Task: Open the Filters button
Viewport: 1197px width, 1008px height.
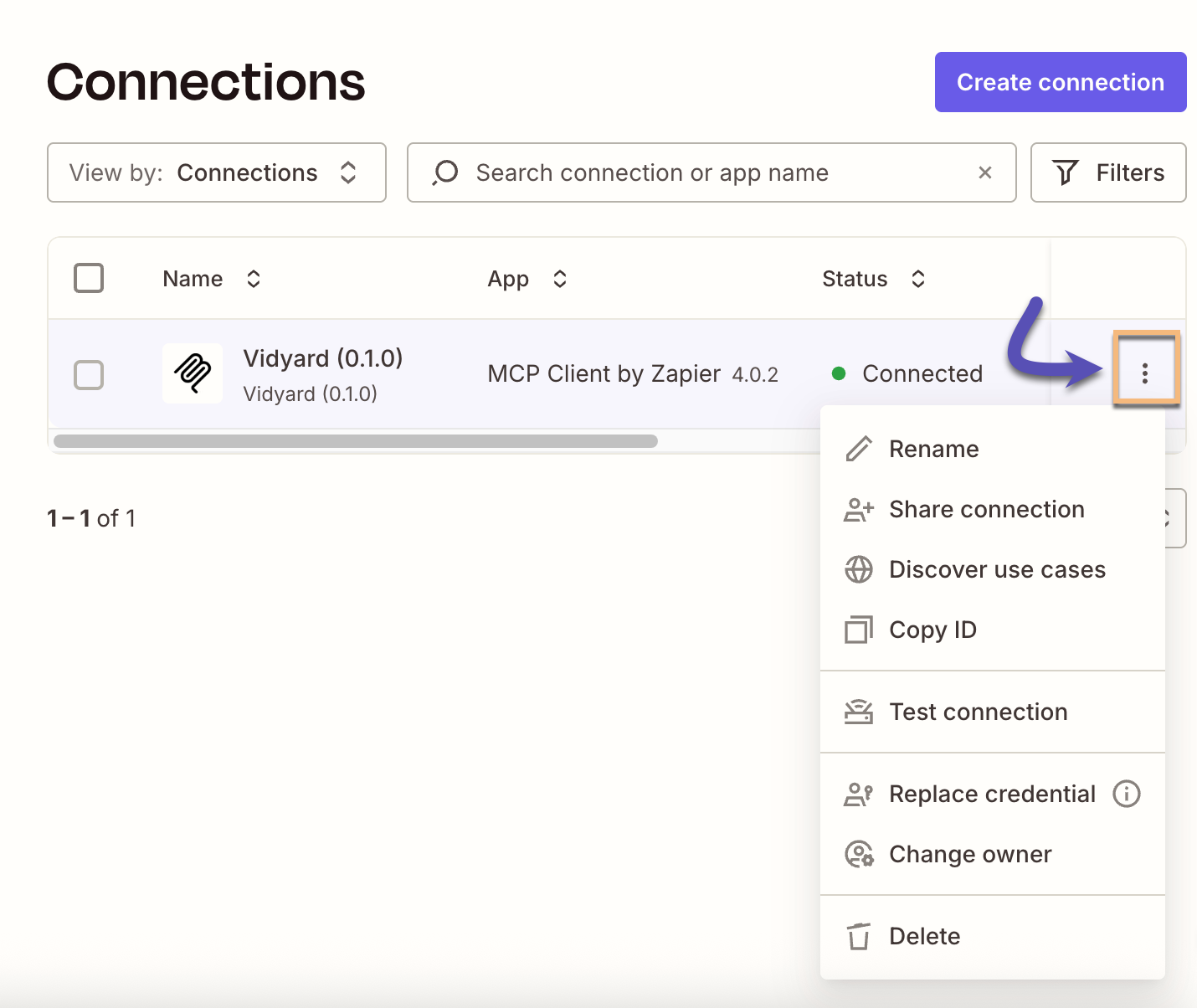Action: coord(1108,172)
